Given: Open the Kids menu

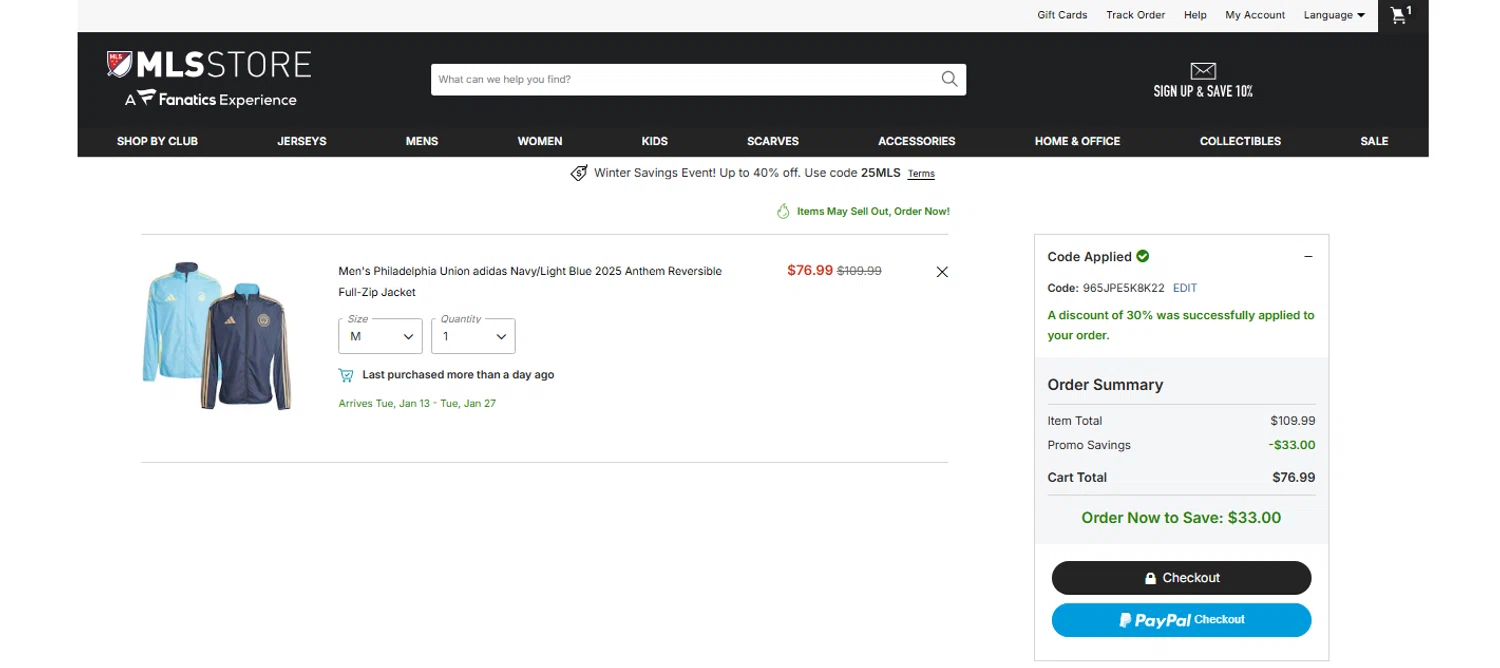Looking at the screenshot, I should coord(655,141).
